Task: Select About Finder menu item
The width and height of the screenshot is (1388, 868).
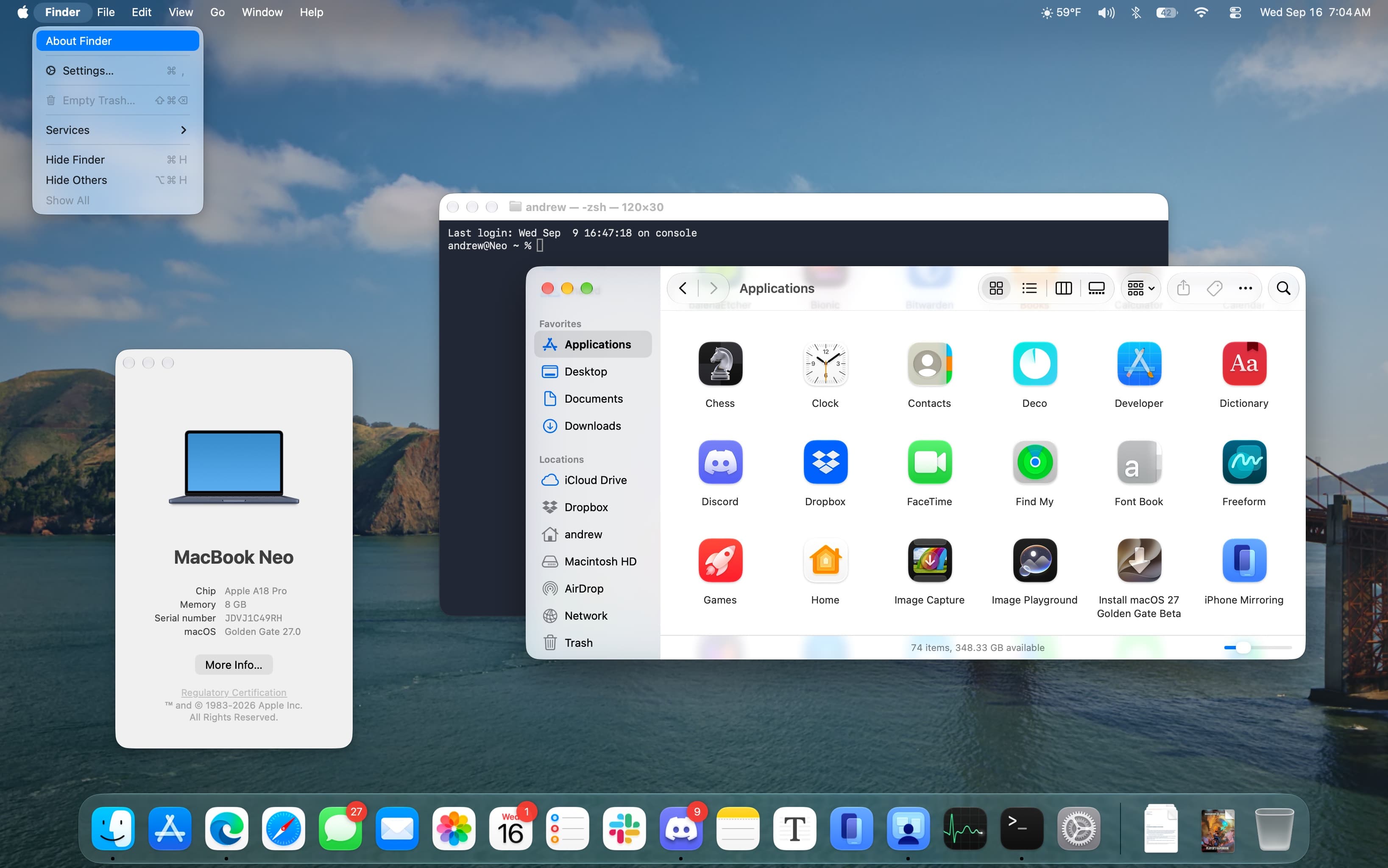Action: (x=117, y=41)
